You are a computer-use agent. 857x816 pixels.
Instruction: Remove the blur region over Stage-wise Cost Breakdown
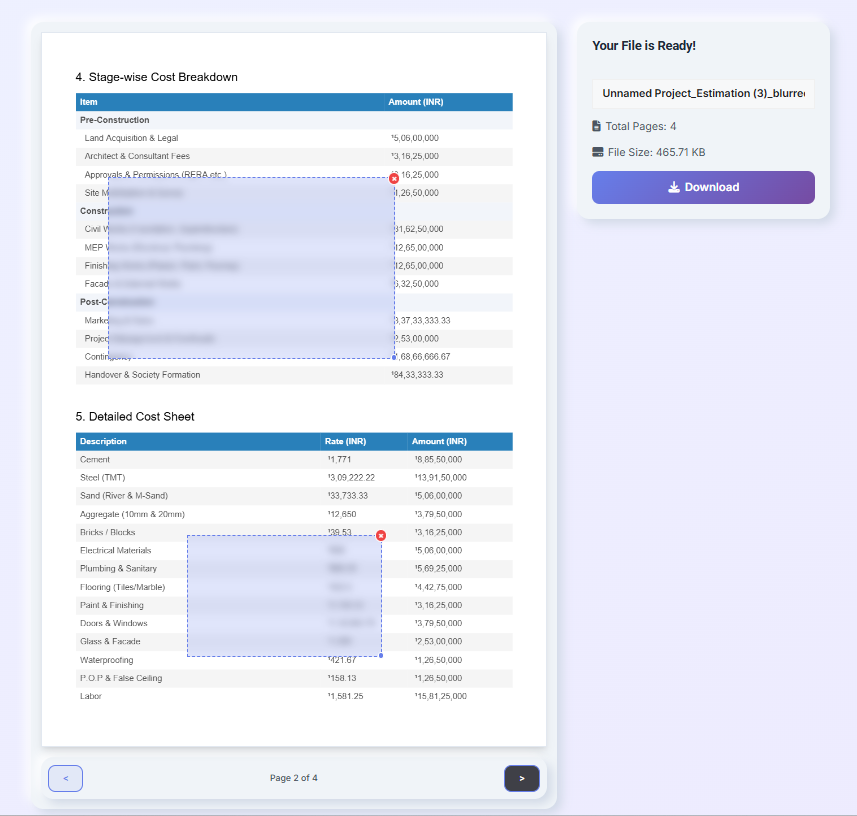(x=394, y=179)
